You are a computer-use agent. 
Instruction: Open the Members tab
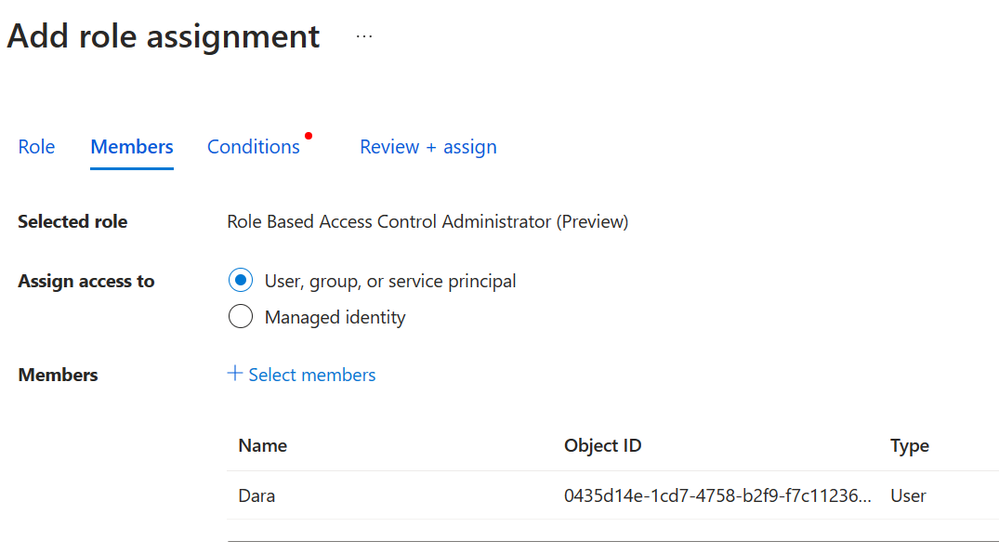pyautogui.click(x=132, y=147)
